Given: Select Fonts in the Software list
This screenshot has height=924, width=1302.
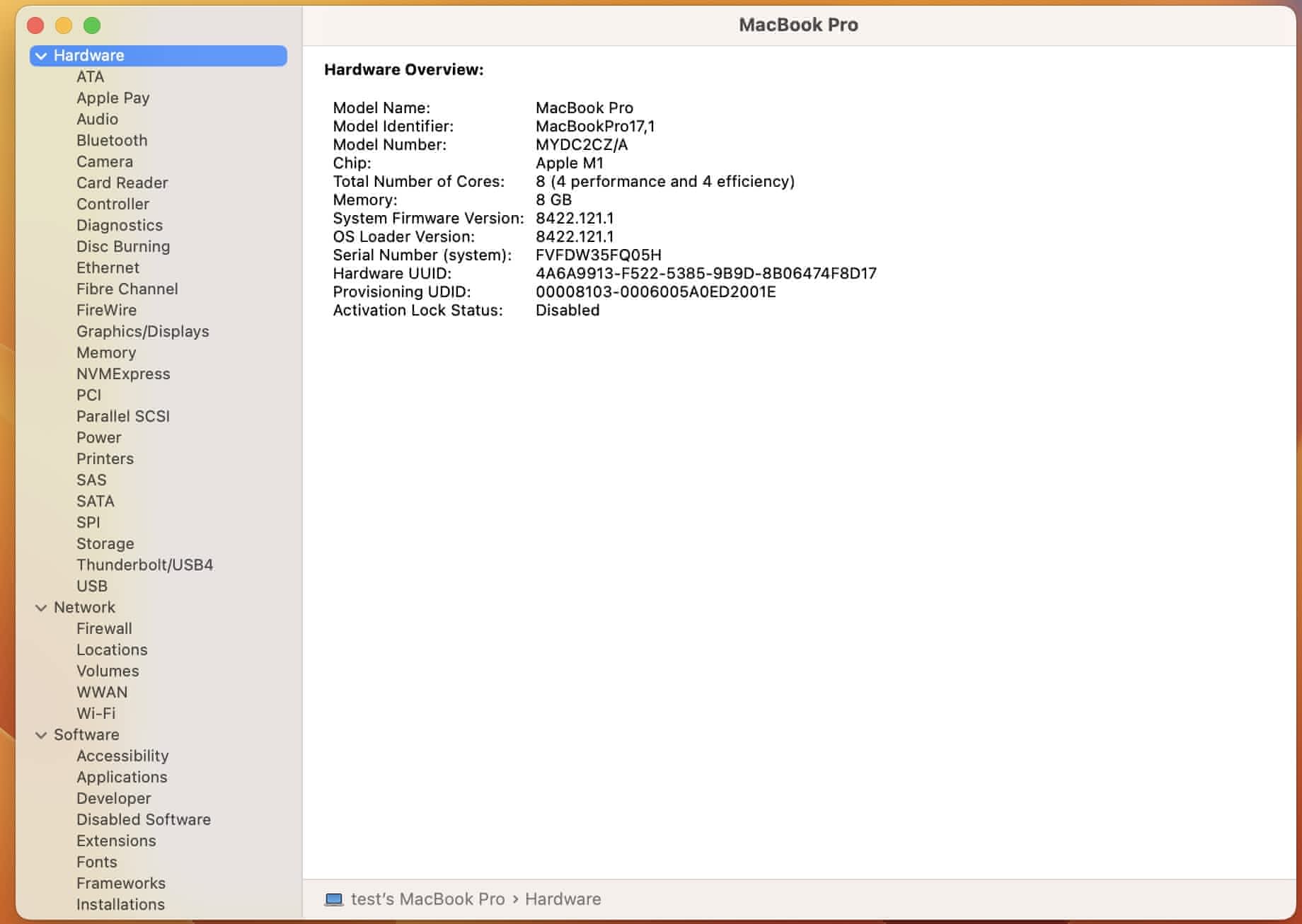Looking at the screenshot, I should pyautogui.click(x=97, y=862).
